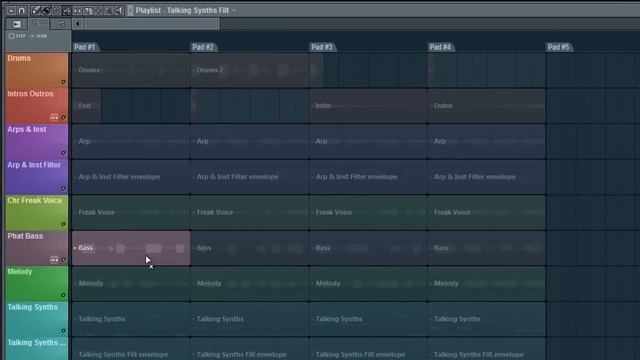Select the End clip

coord(87,106)
